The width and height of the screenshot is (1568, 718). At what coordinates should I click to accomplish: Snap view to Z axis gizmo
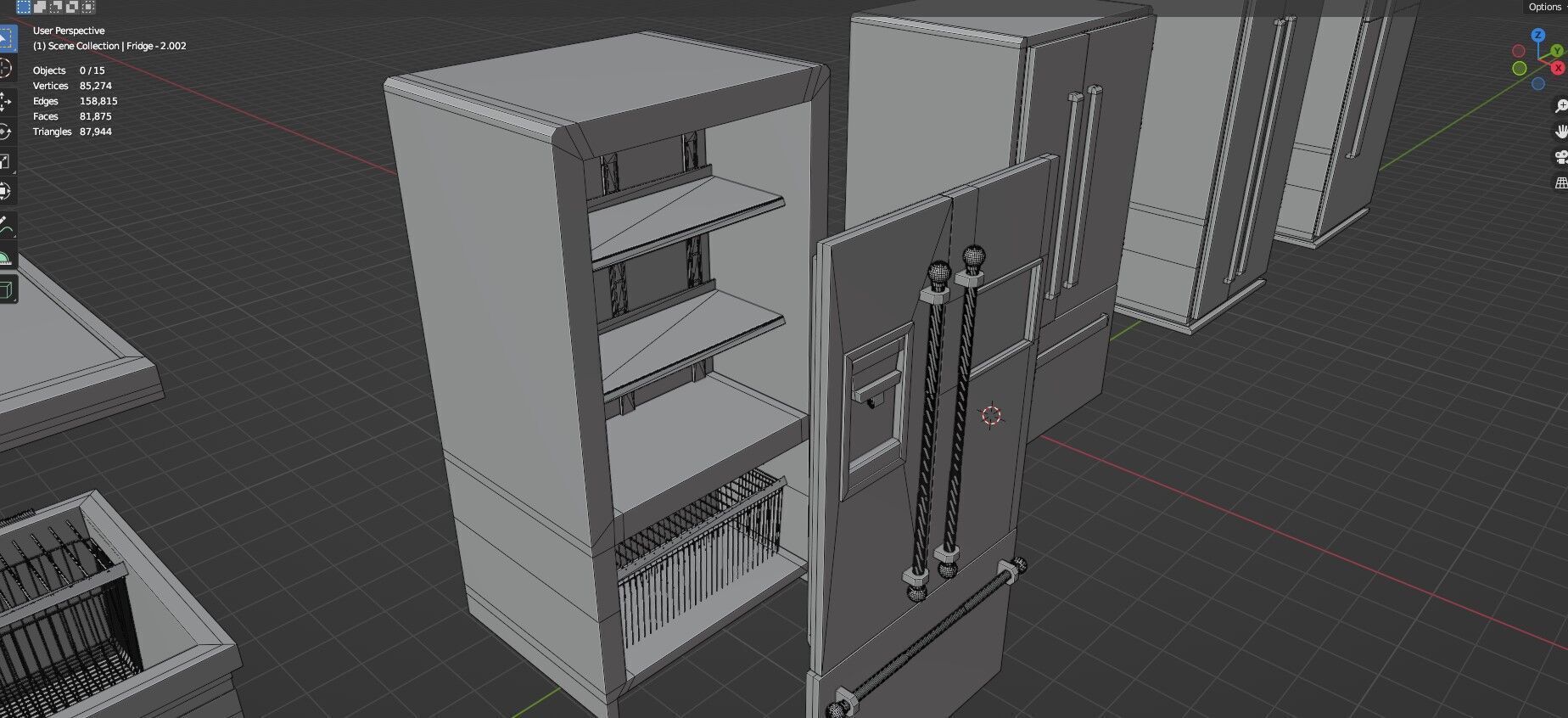click(x=1538, y=35)
